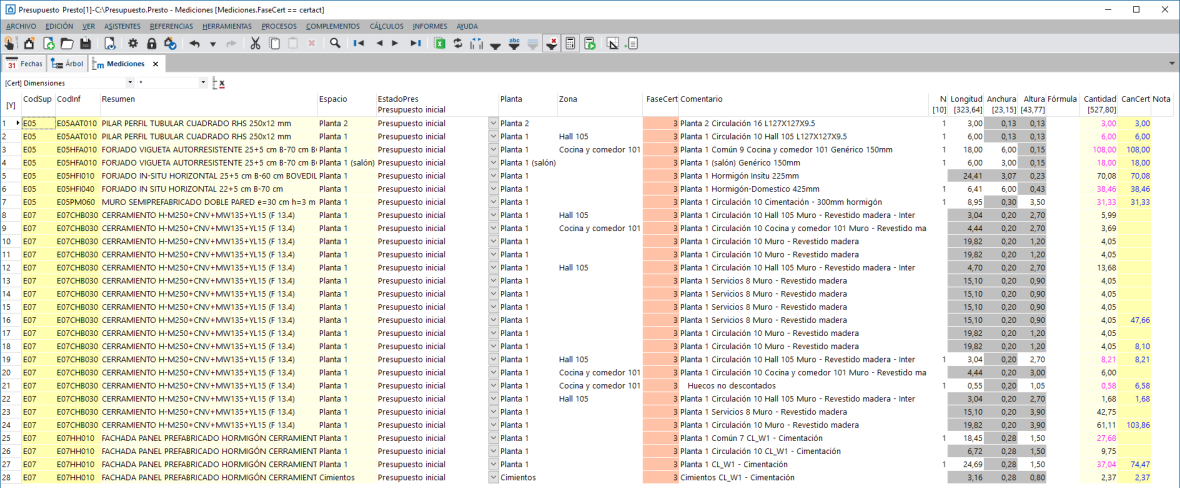The height and width of the screenshot is (488, 1180).
Task: Click the home icon in toolbar
Action: 29,44
